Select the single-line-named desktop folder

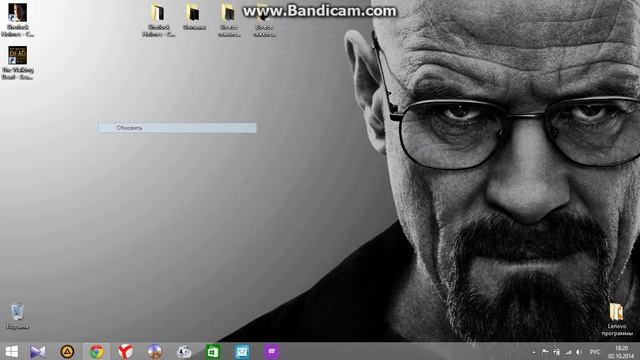[194, 18]
